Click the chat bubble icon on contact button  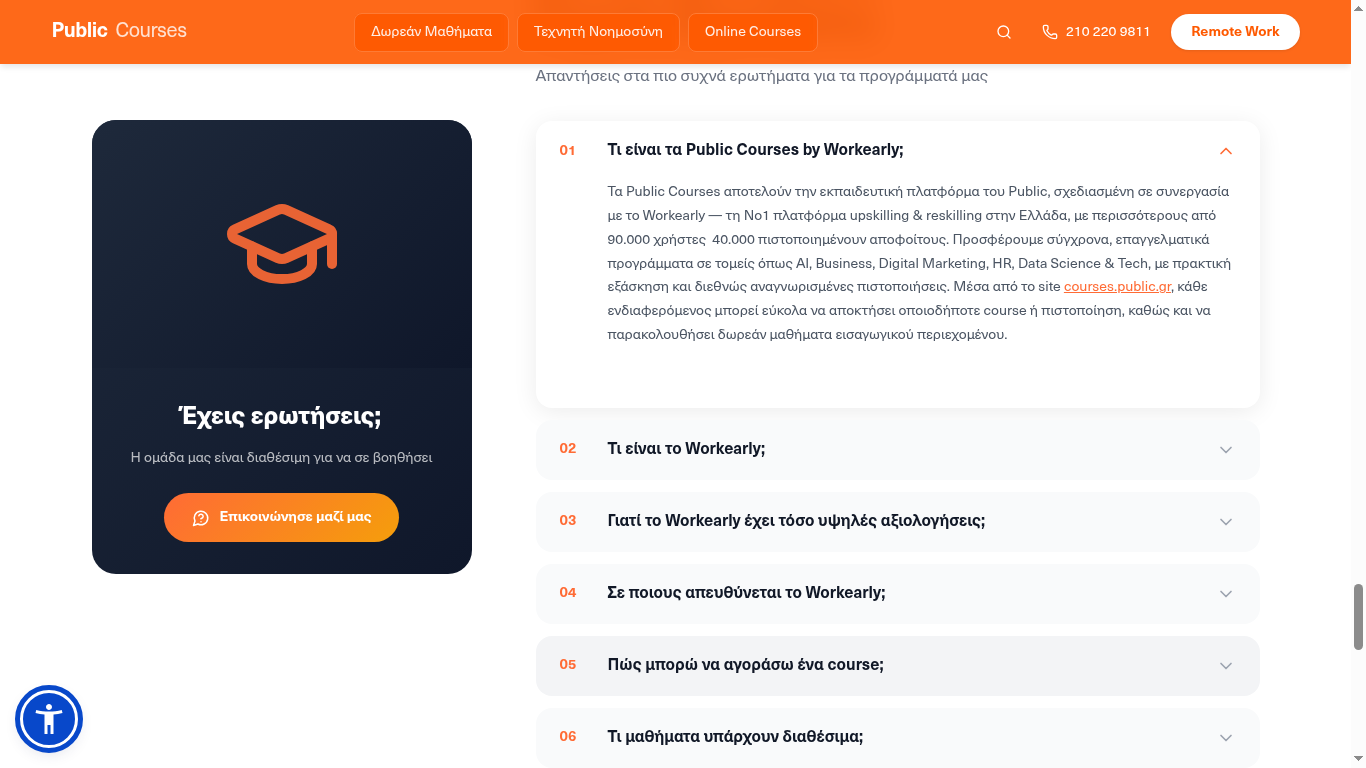(x=200, y=518)
